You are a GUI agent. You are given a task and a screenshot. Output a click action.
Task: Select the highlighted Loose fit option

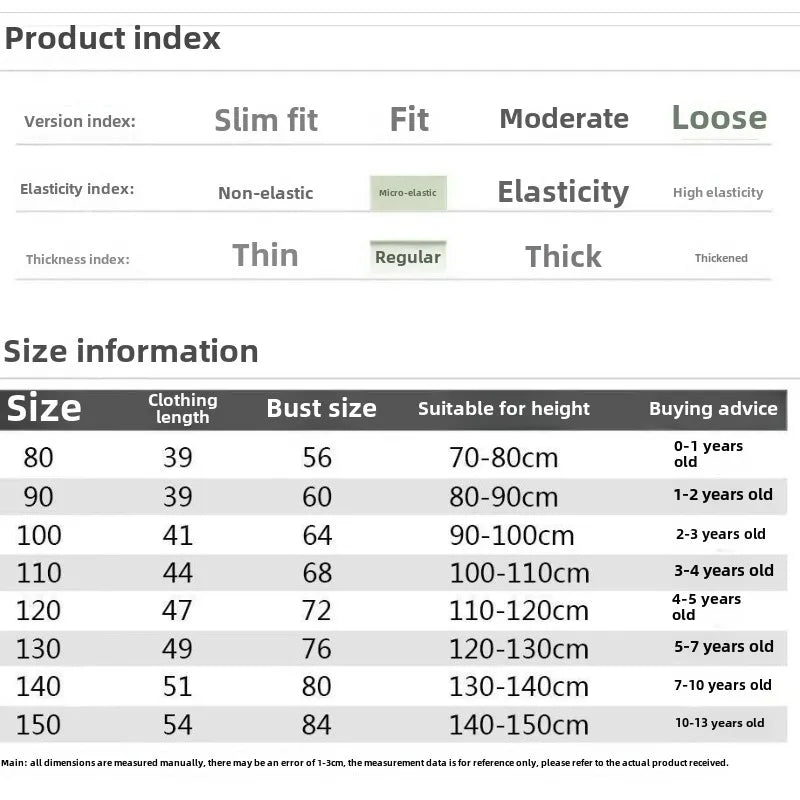(719, 118)
